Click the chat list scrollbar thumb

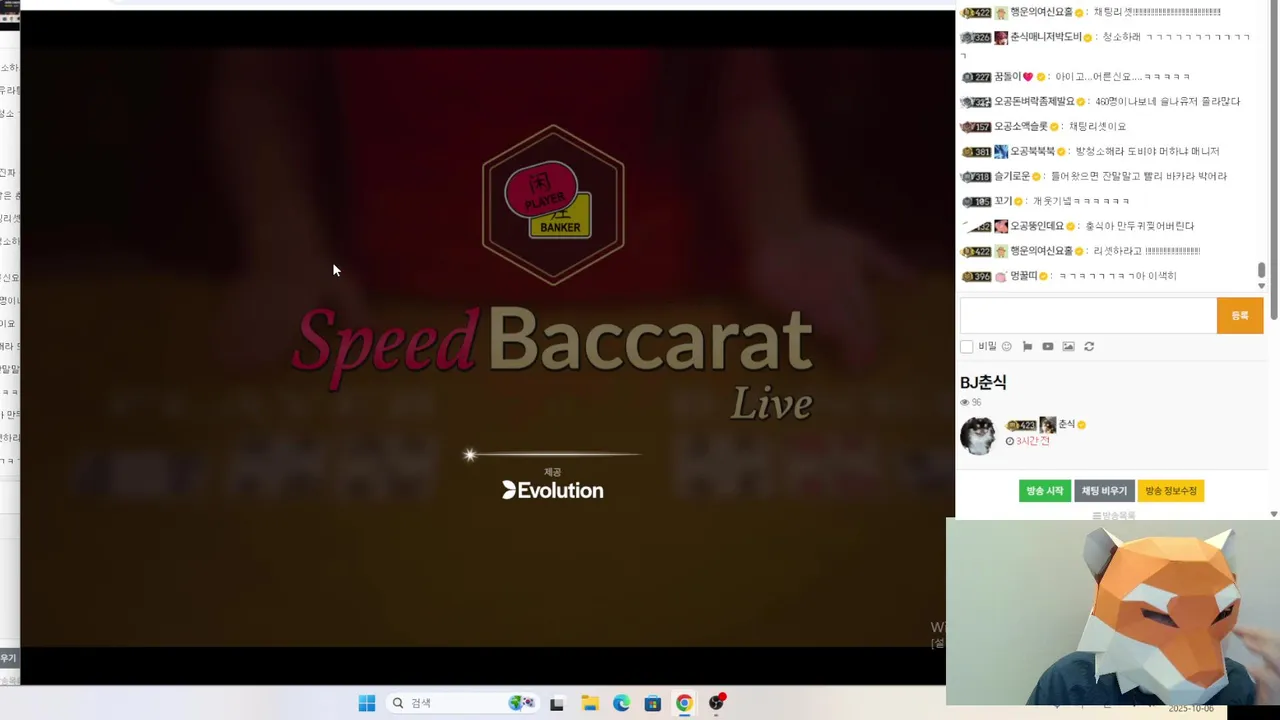pos(1261,270)
